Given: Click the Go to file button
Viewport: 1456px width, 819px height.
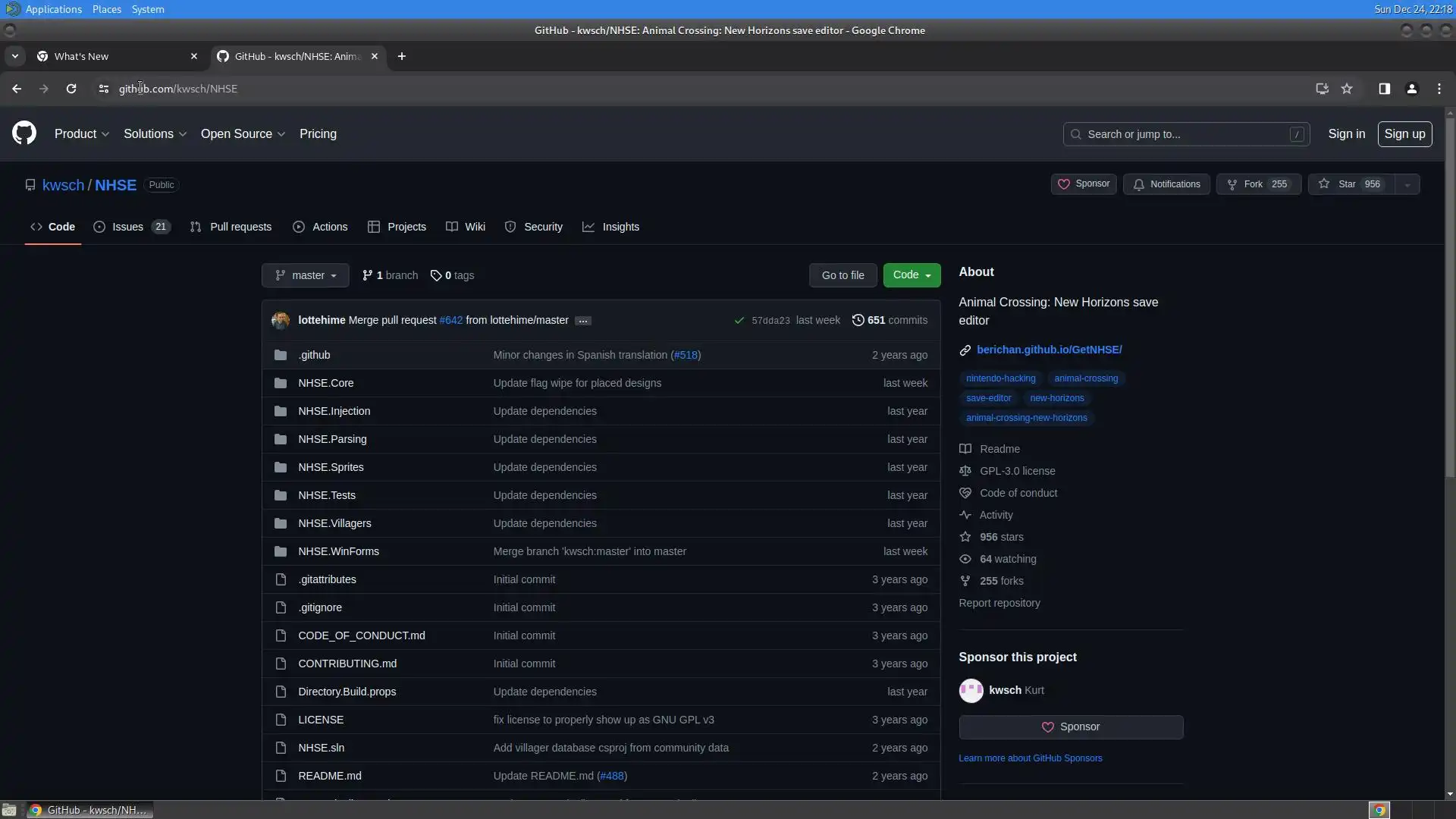Looking at the screenshot, I should [843, 275].
